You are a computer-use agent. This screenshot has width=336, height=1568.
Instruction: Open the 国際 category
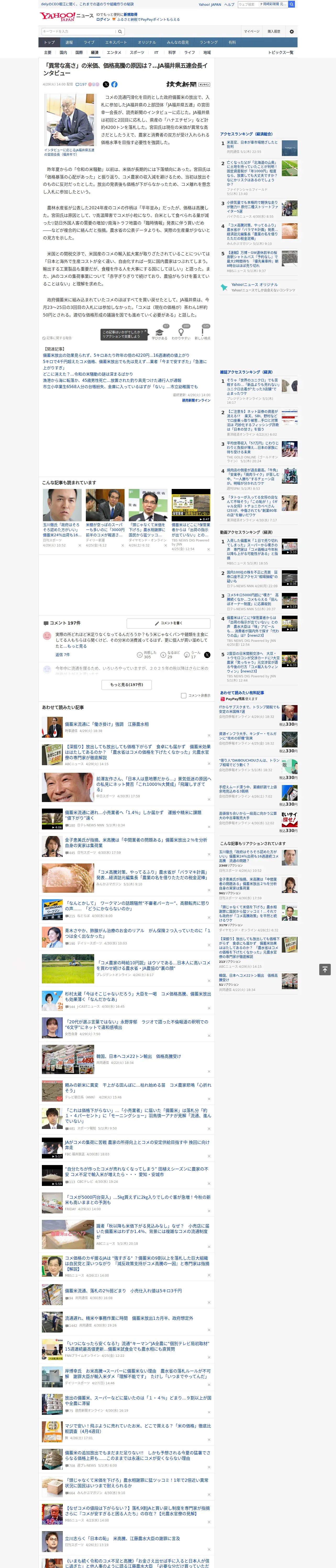pos(79,52)
